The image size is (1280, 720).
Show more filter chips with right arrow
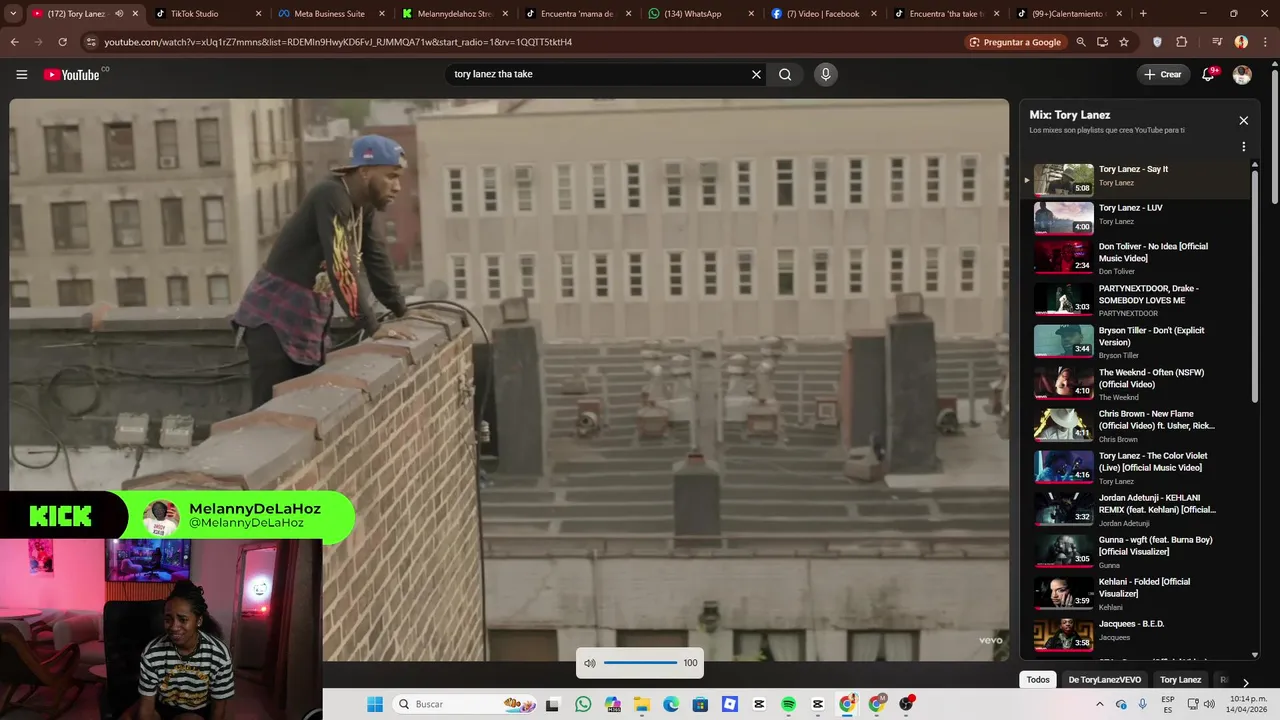pos(1245,682)
